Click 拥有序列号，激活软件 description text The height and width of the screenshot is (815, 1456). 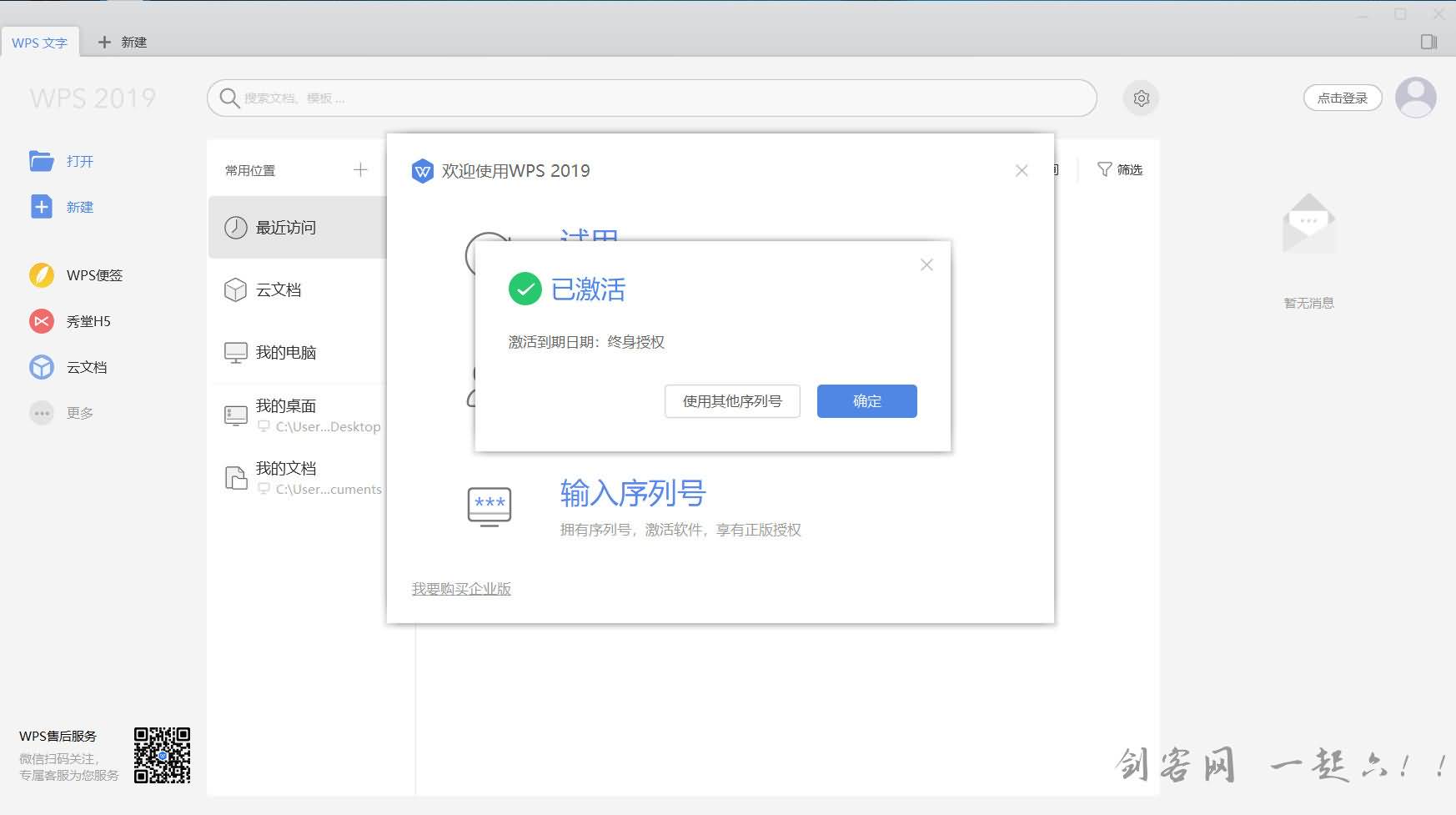point(680,530)
